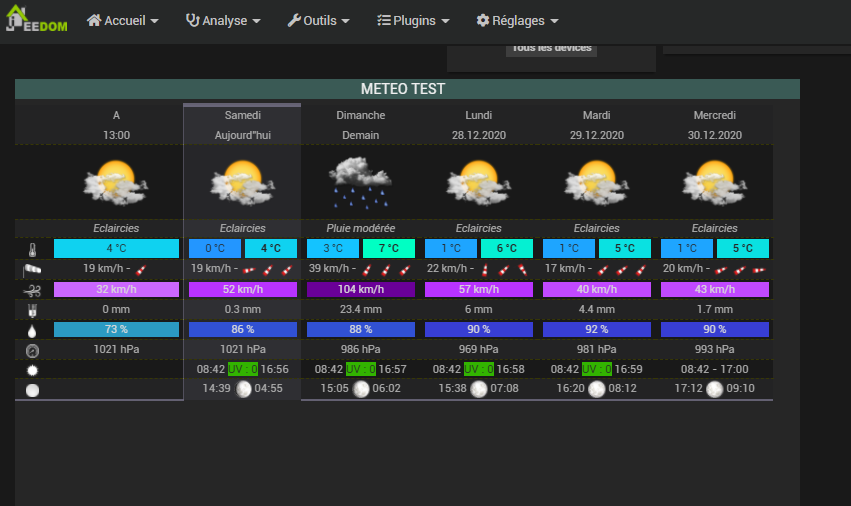Click the water drop humidity icon
Viewport: 851px width, 506px height.
(x=33, y=331)
